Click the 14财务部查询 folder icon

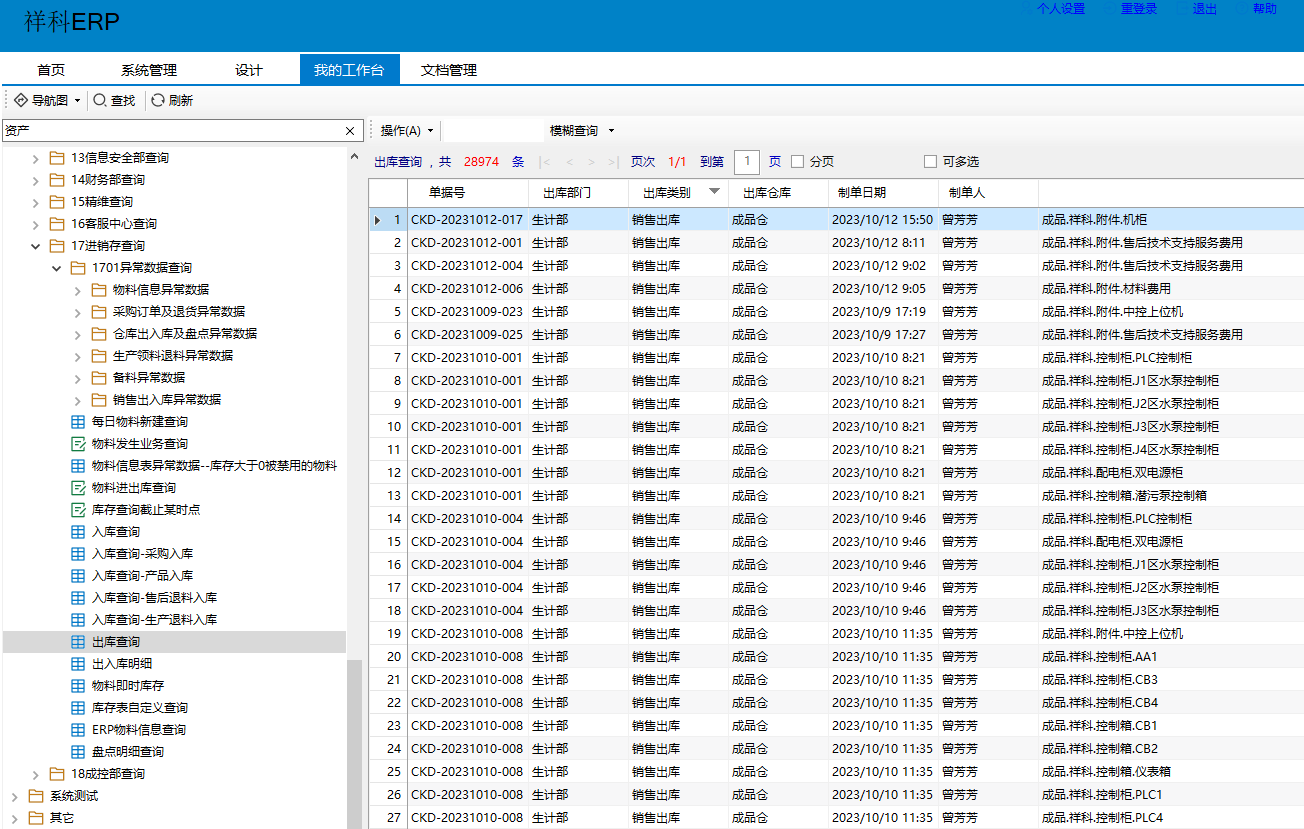pos(57,180)
